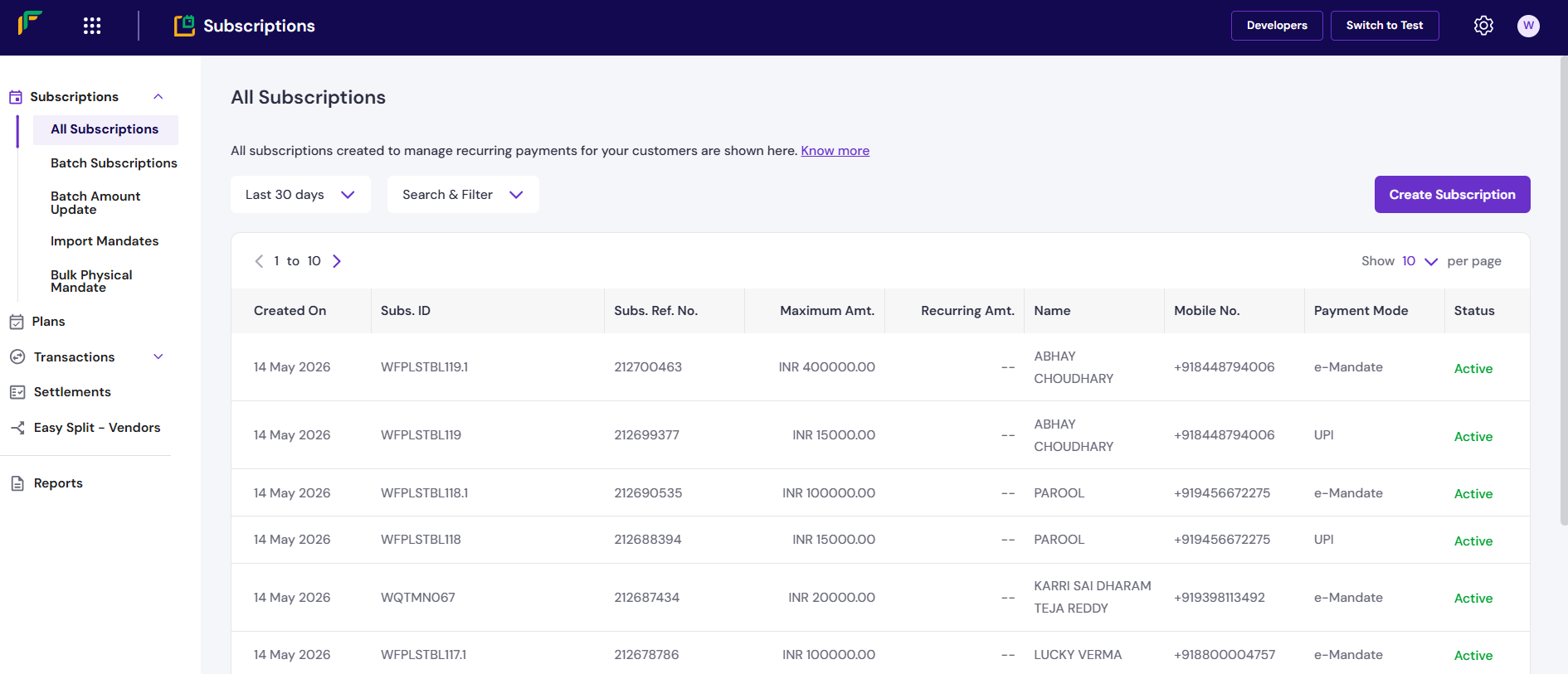
Task: Click Create Subscription button
Action: coord(1452,195)
